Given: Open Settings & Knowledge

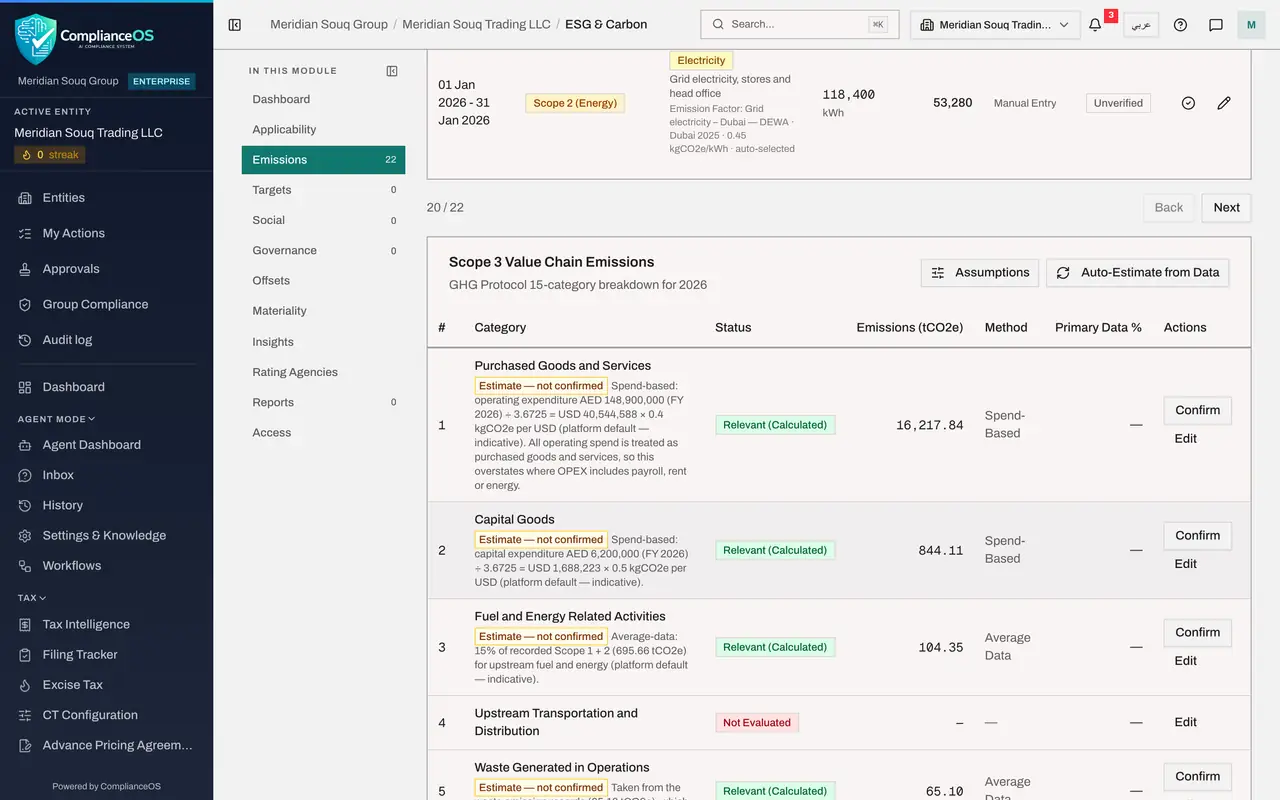Looking at the screenshot, I should [106, 536].
